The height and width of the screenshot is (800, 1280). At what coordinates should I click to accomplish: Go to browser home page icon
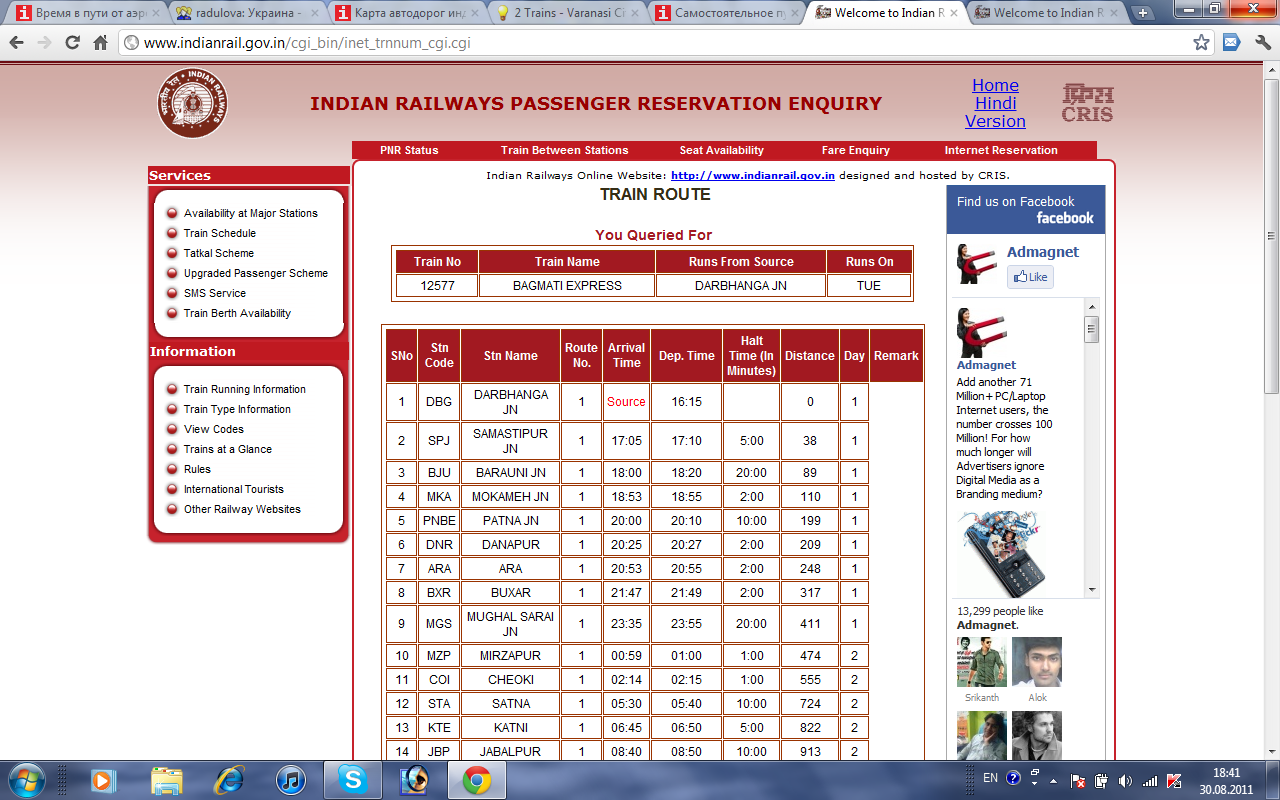[x=100, y=43]
